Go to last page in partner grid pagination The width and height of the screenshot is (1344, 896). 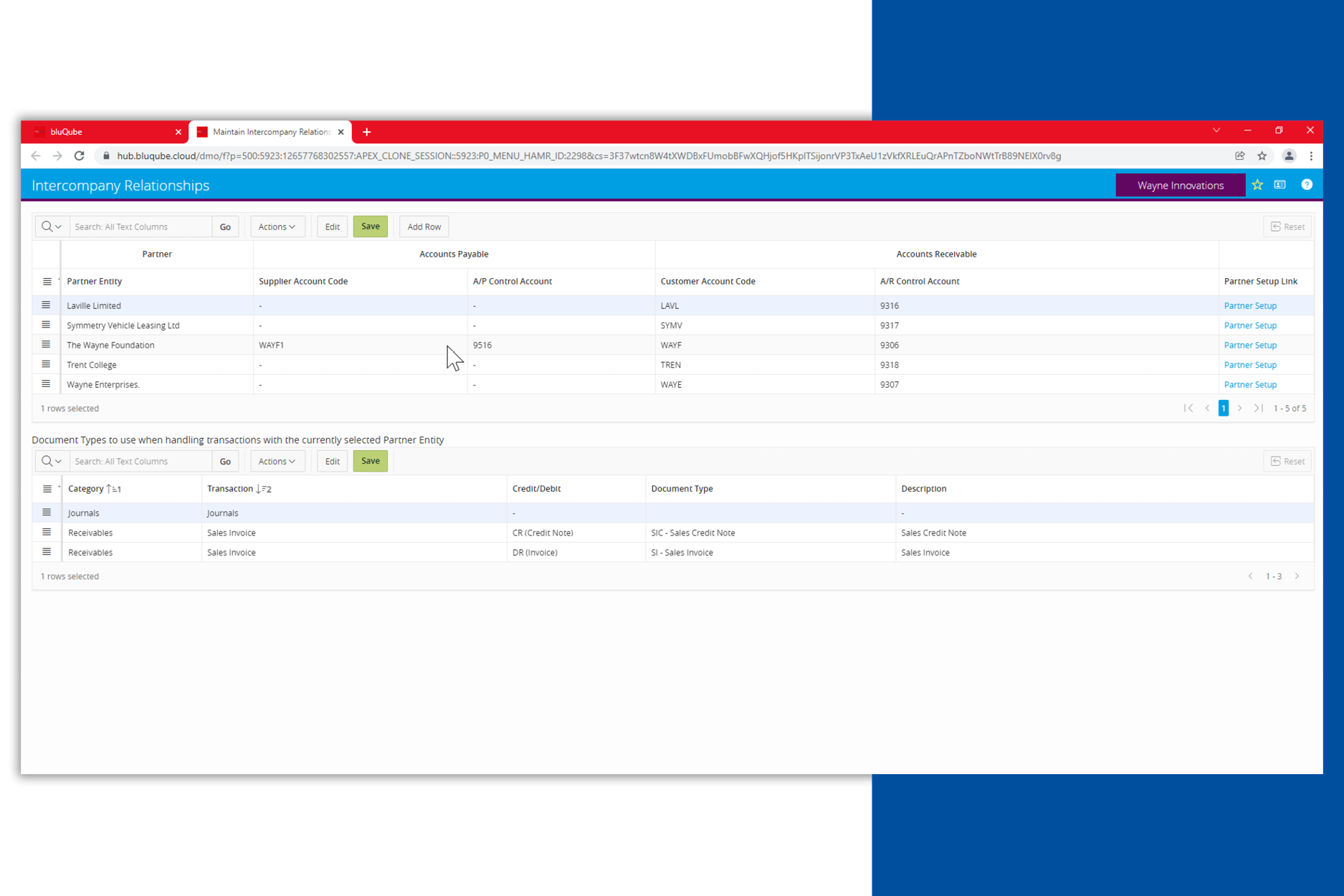coord(1258,408)
